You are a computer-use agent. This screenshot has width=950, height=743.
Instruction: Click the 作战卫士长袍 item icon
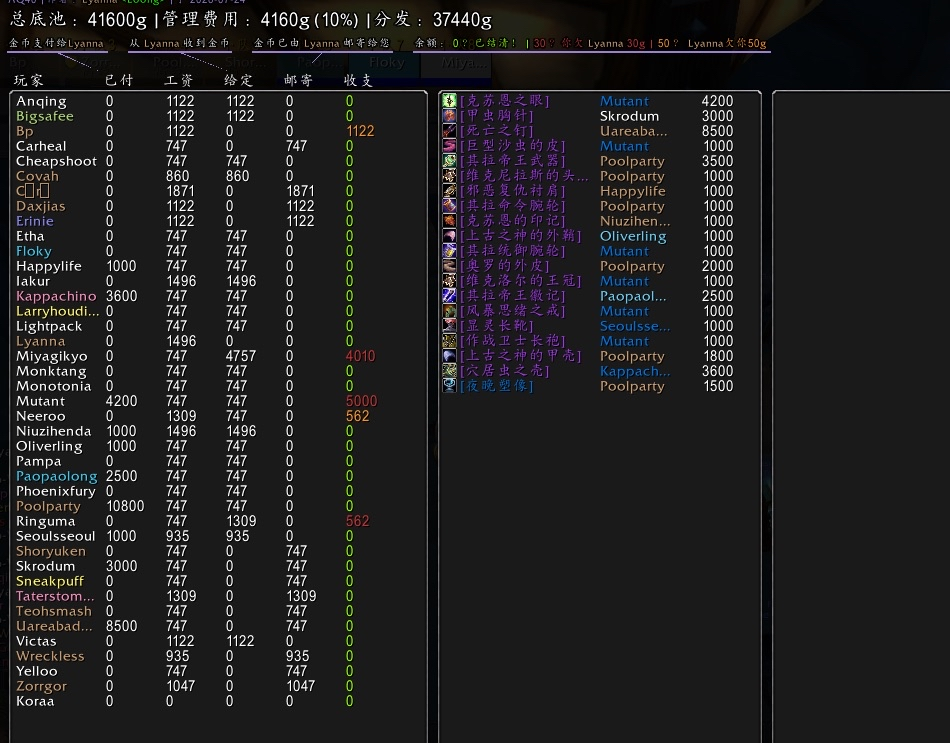click(x=449, y=341)
